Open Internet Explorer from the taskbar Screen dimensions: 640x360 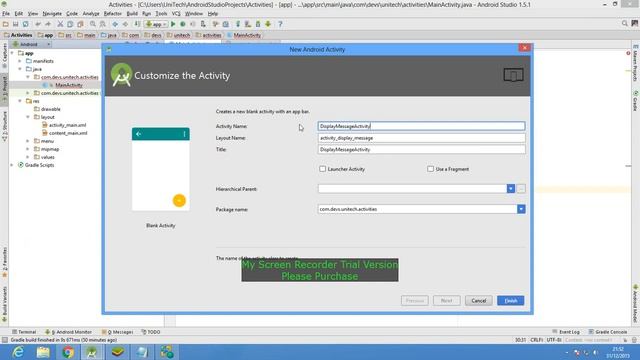point(18,352)
